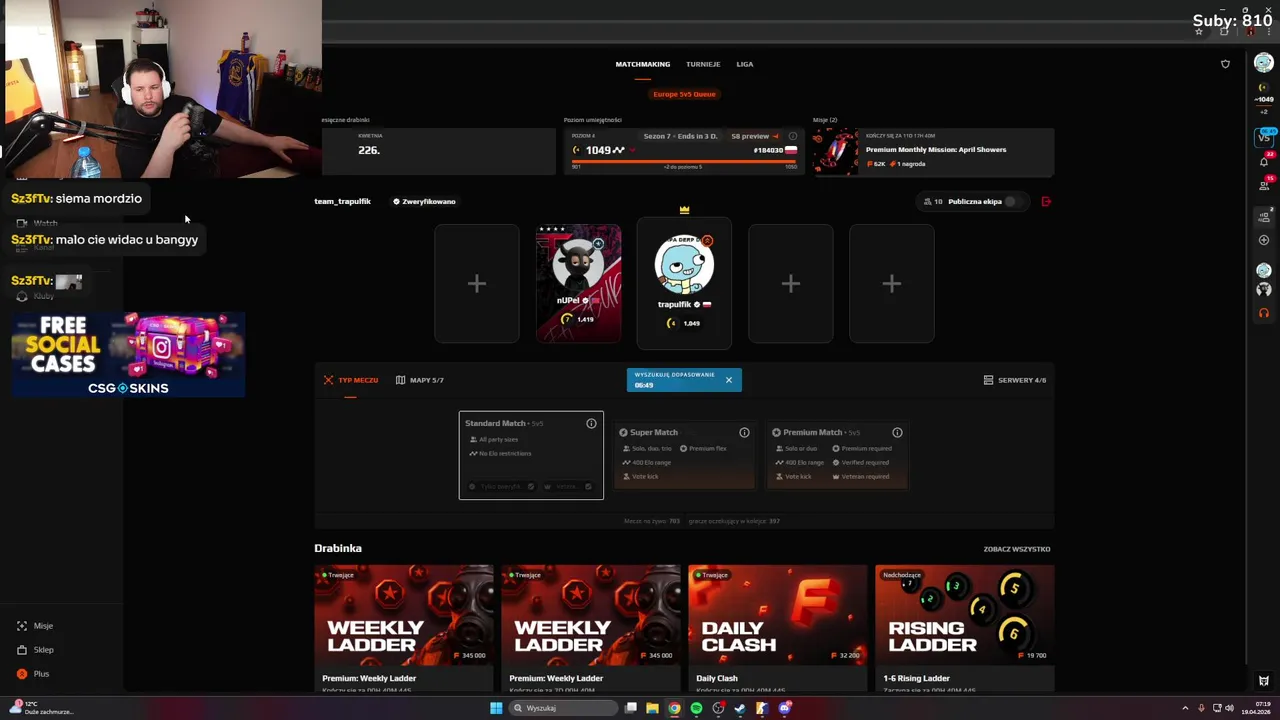Open Premium Monthly Mission: April Showers
The height and width of the screenshot is (720, 1280).
(x=934, y=151)
